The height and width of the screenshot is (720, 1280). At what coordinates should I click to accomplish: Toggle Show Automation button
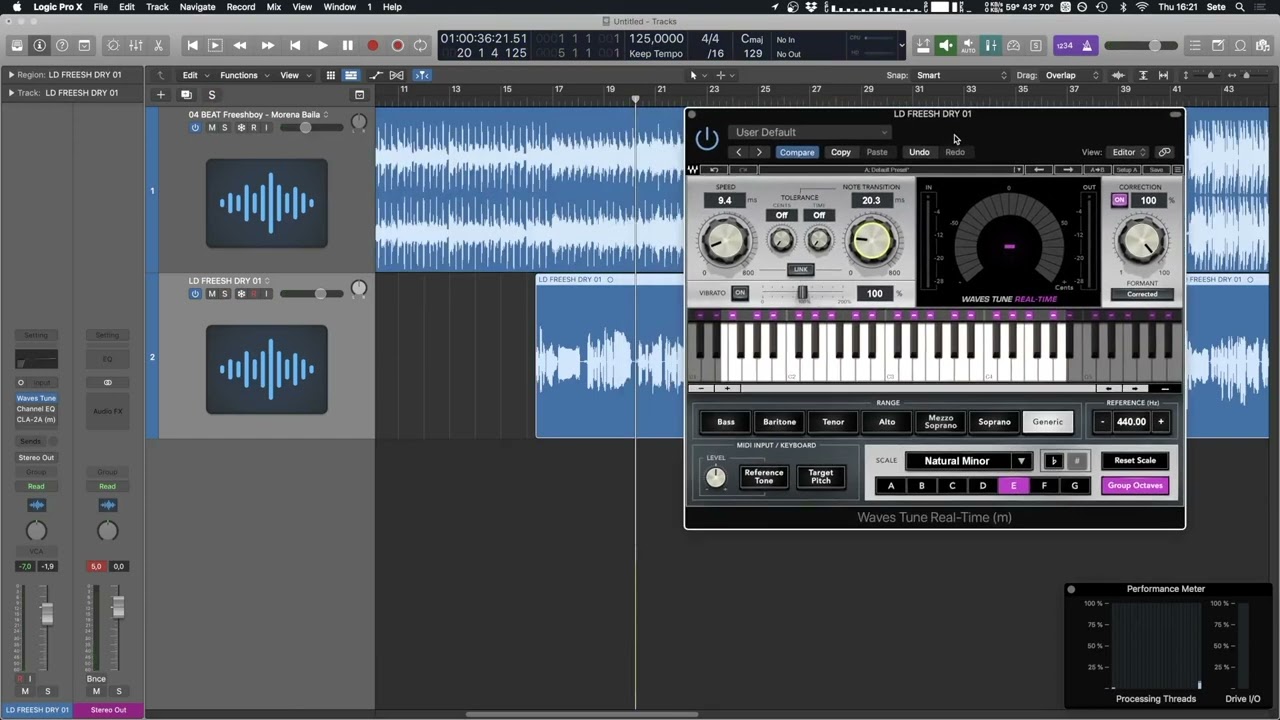pos(375,75)
